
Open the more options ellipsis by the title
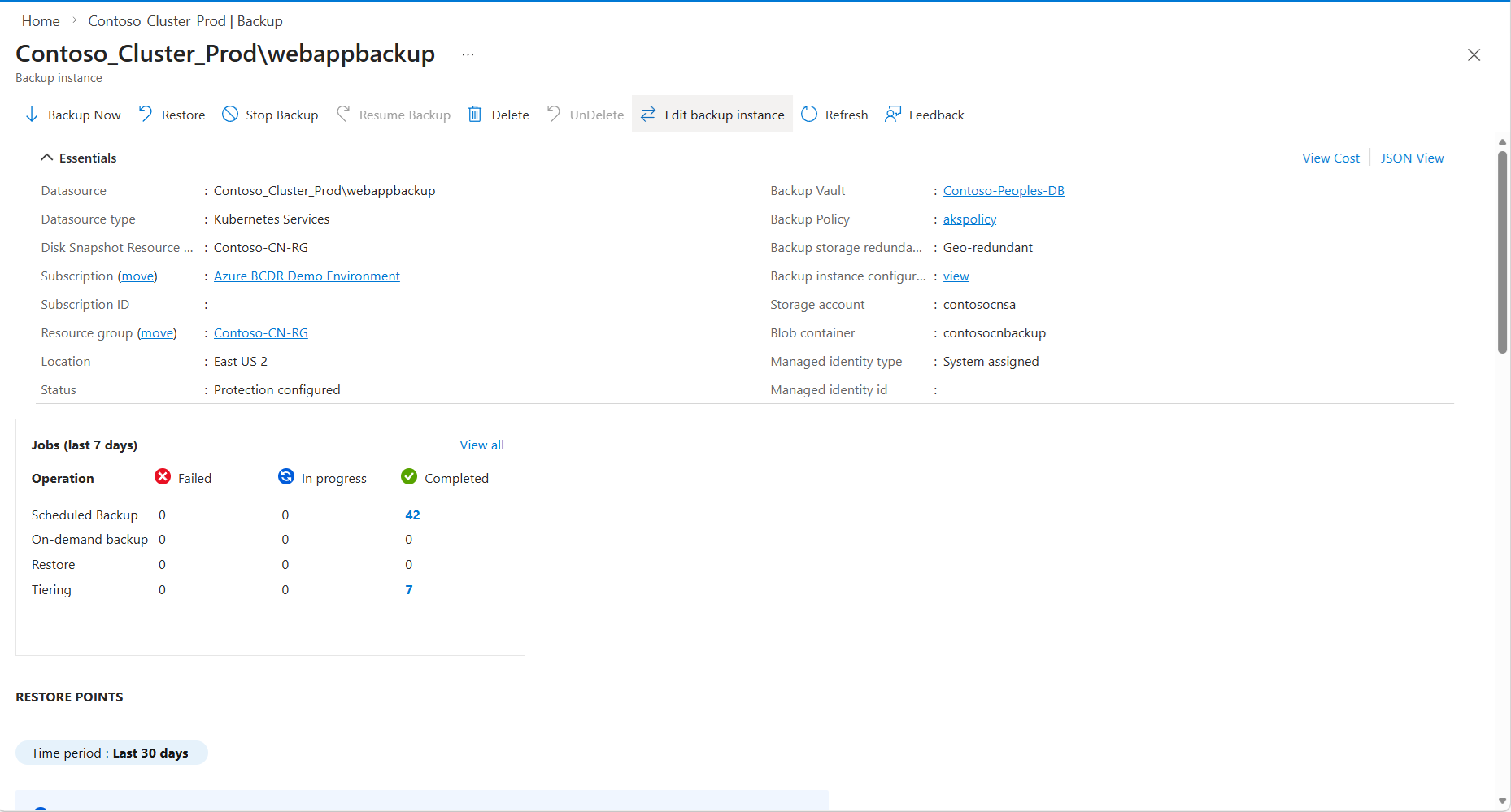click(x=468, y=54)
